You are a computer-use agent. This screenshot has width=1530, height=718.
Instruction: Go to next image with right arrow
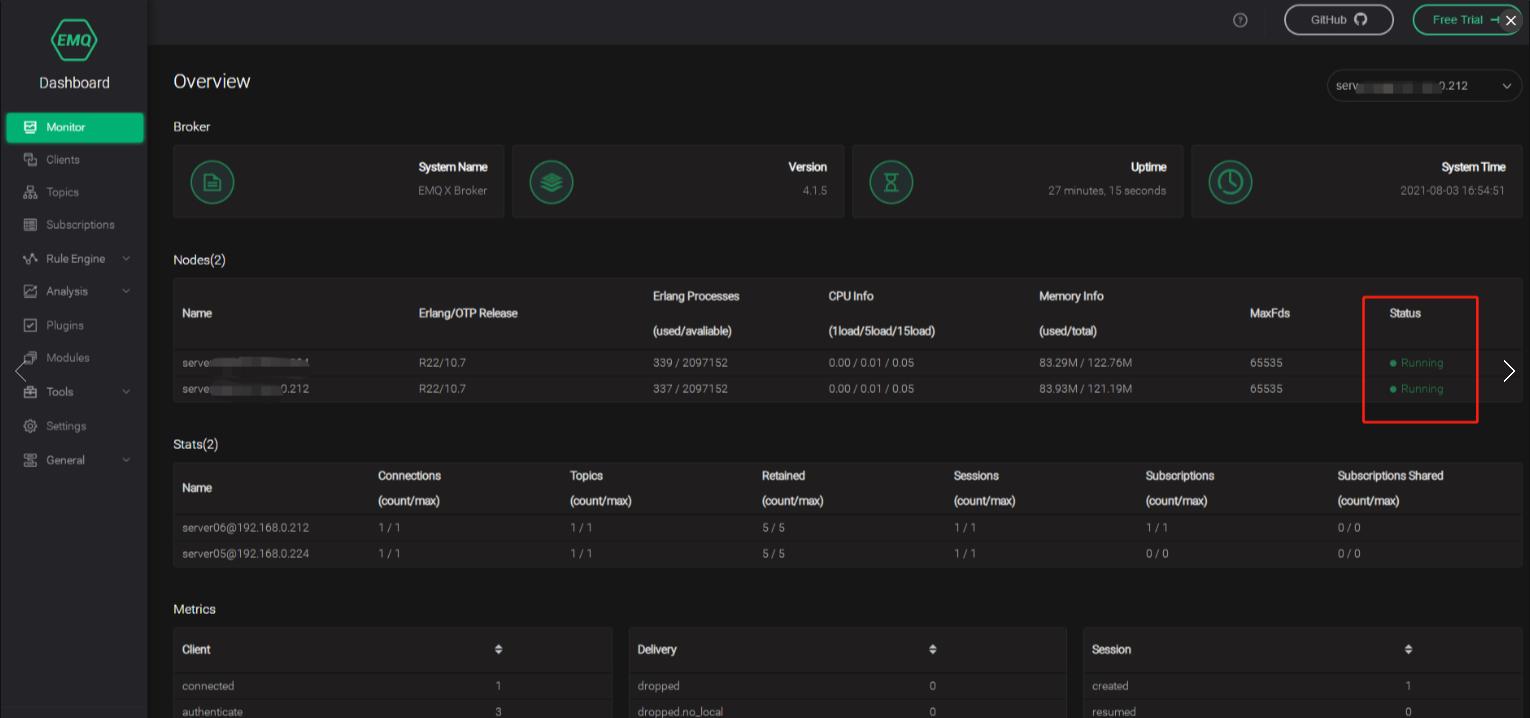pos(1509,371)
